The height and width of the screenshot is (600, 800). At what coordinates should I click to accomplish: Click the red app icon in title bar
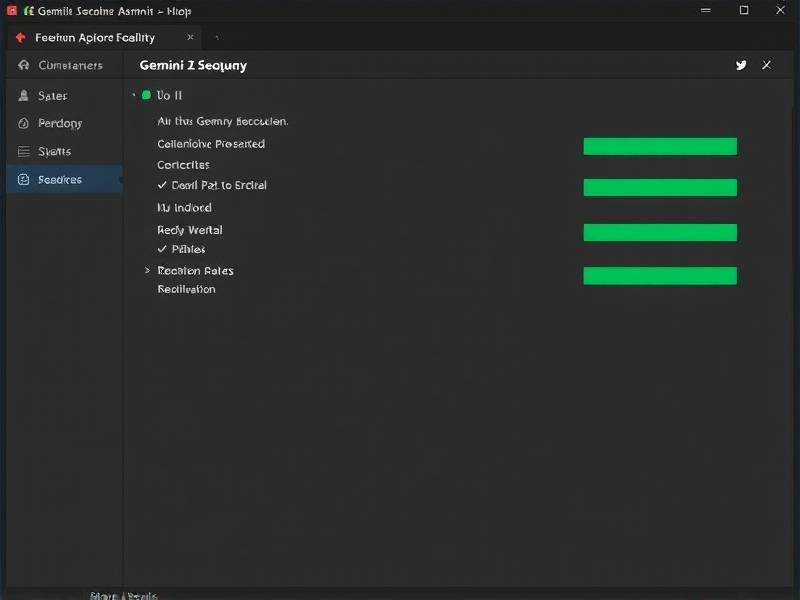12,11
